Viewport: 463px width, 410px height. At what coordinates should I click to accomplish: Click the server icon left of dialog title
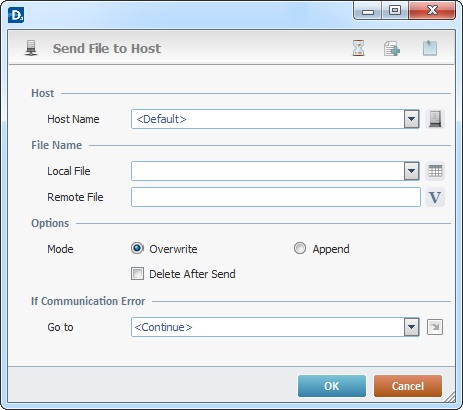point(31,48)
